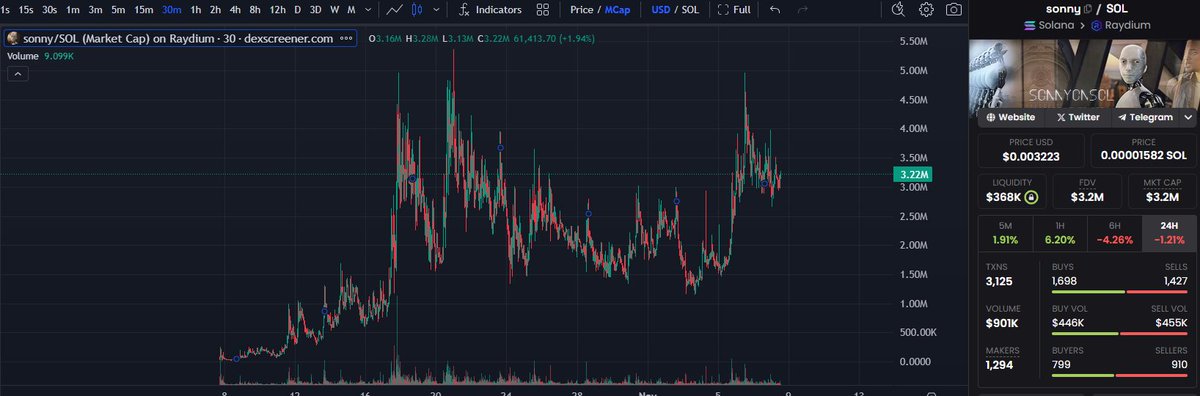The height and width of the screenshot is (396, 1200).
Task: Select the 30s timeframe
Action: tap(50, 9)
